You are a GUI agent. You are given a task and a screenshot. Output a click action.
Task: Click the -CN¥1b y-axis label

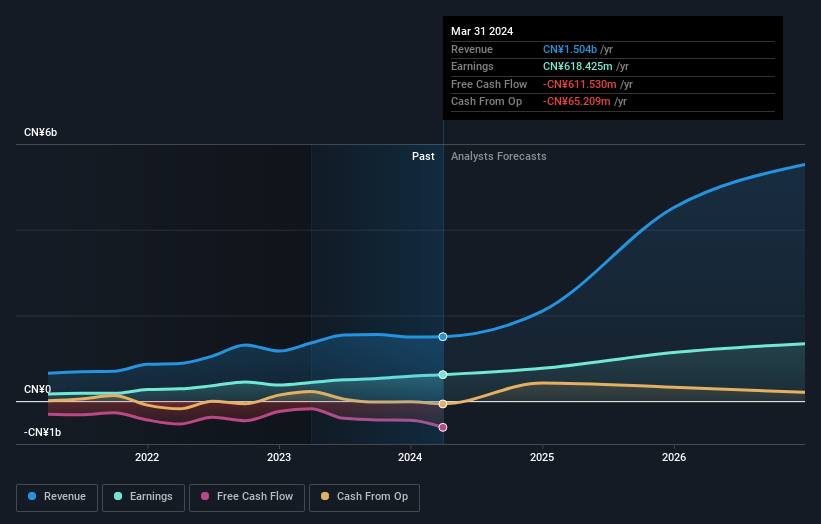pos(42,432)
